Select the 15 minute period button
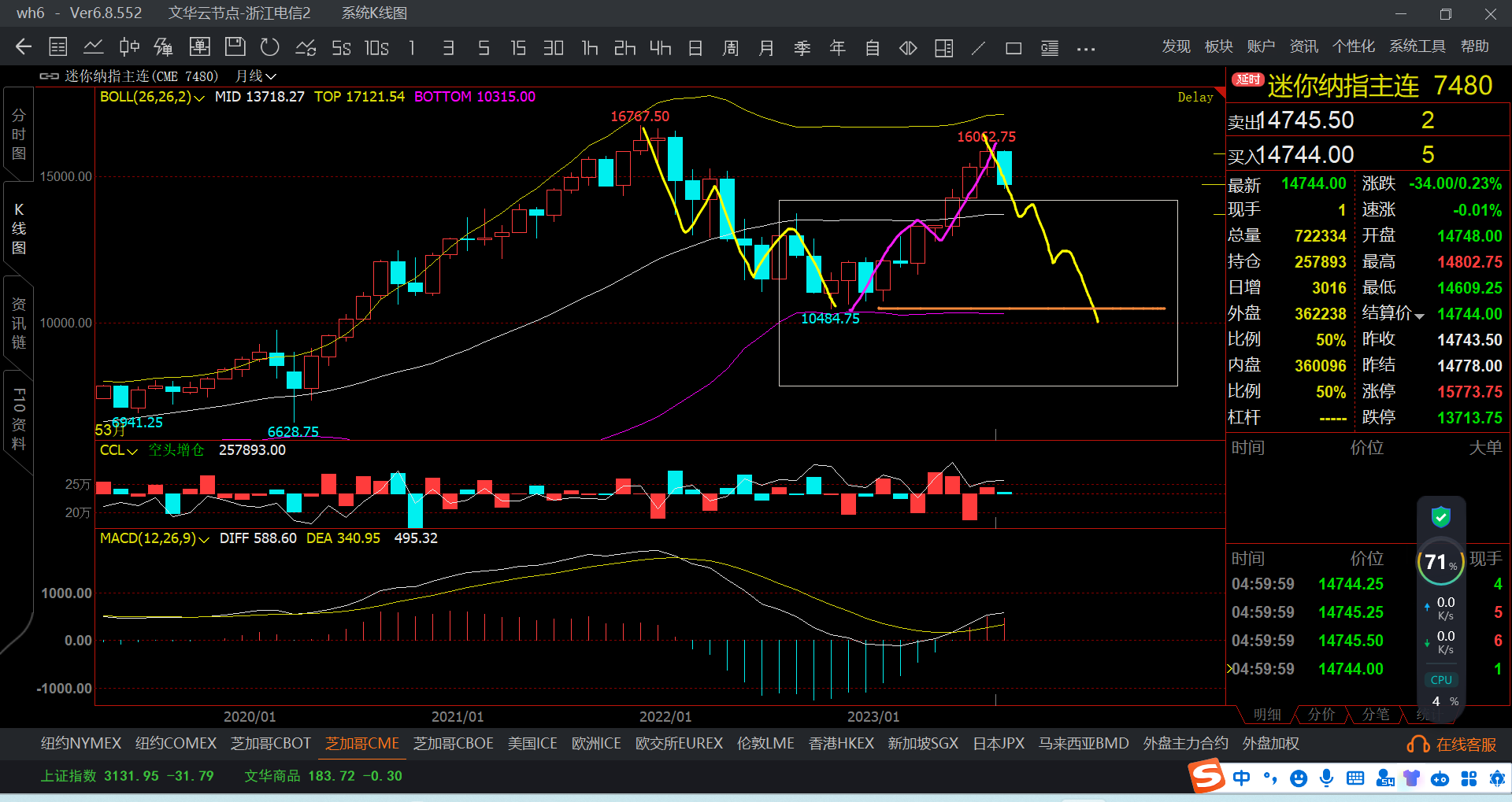Viewport: 1512px width, 802px height. pos(517,48)
